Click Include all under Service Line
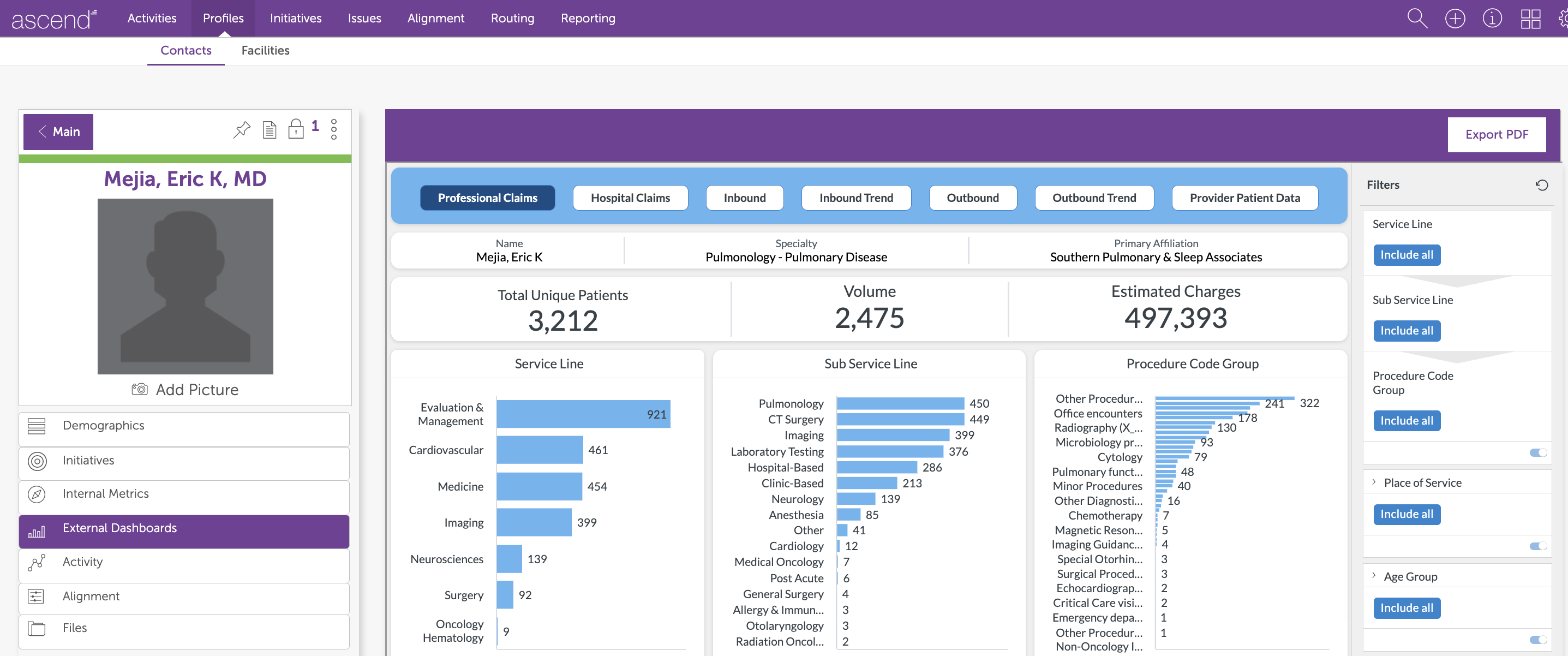Image resolution: width=1568 pixels, height=656 pixels. (1406, 255)
